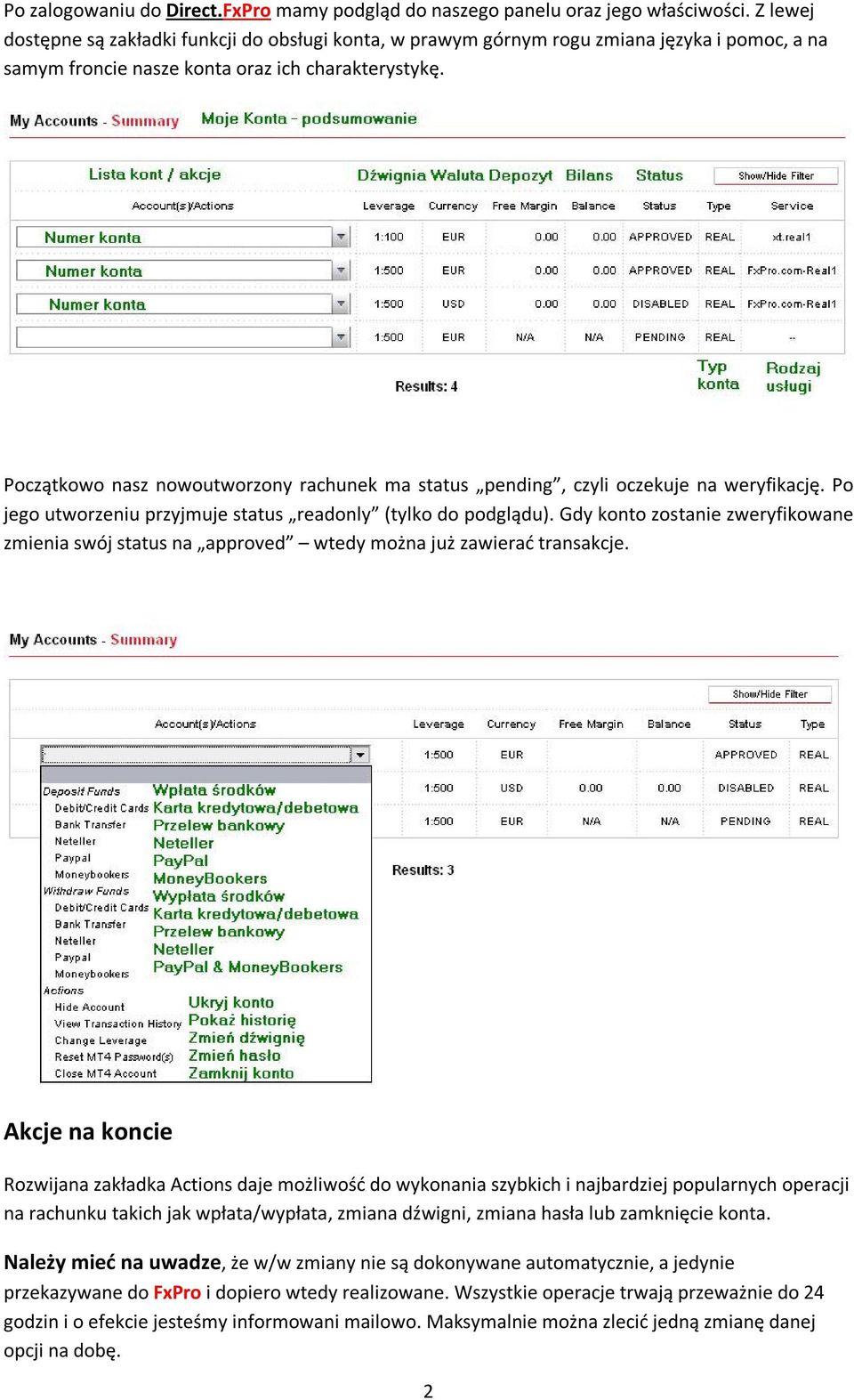Click the 'Akcje na koncie' section heading
The image size is (854, 1400).
[88, 1131]
